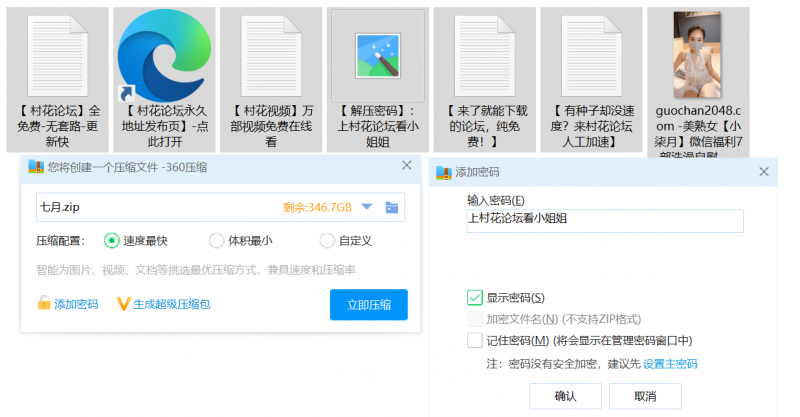This screenshot has width=800, height=417.
Task: Click the Microsoft Edge shortcut icon
Action: click(165, 52)
